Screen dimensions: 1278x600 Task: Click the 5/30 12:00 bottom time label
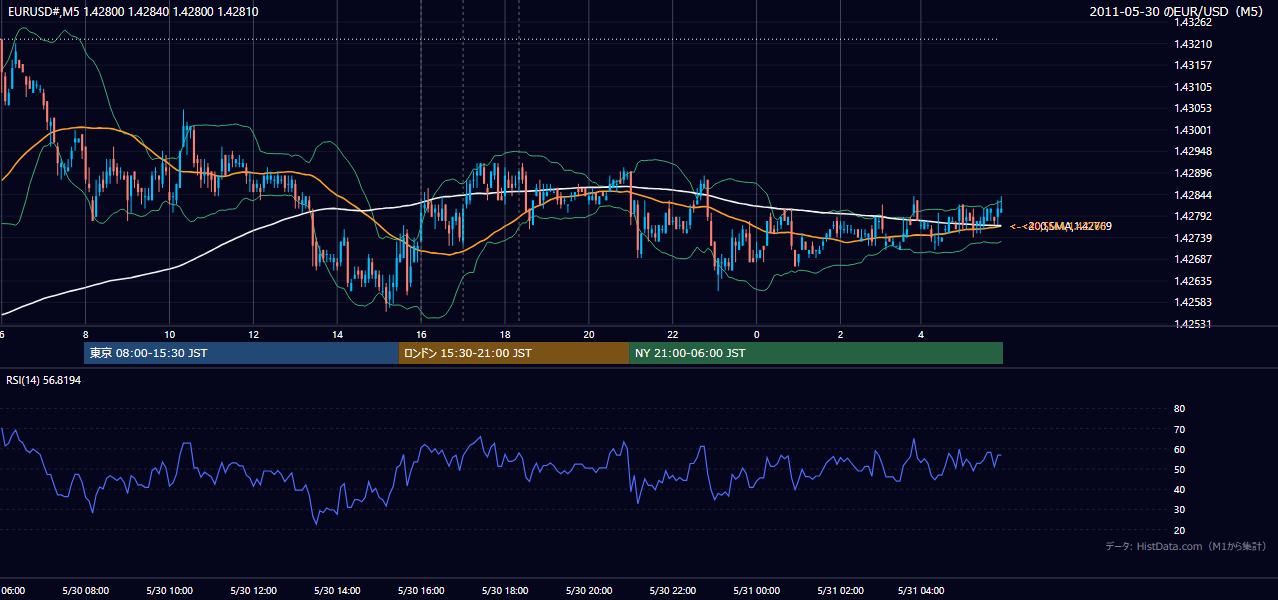point(253,591)
